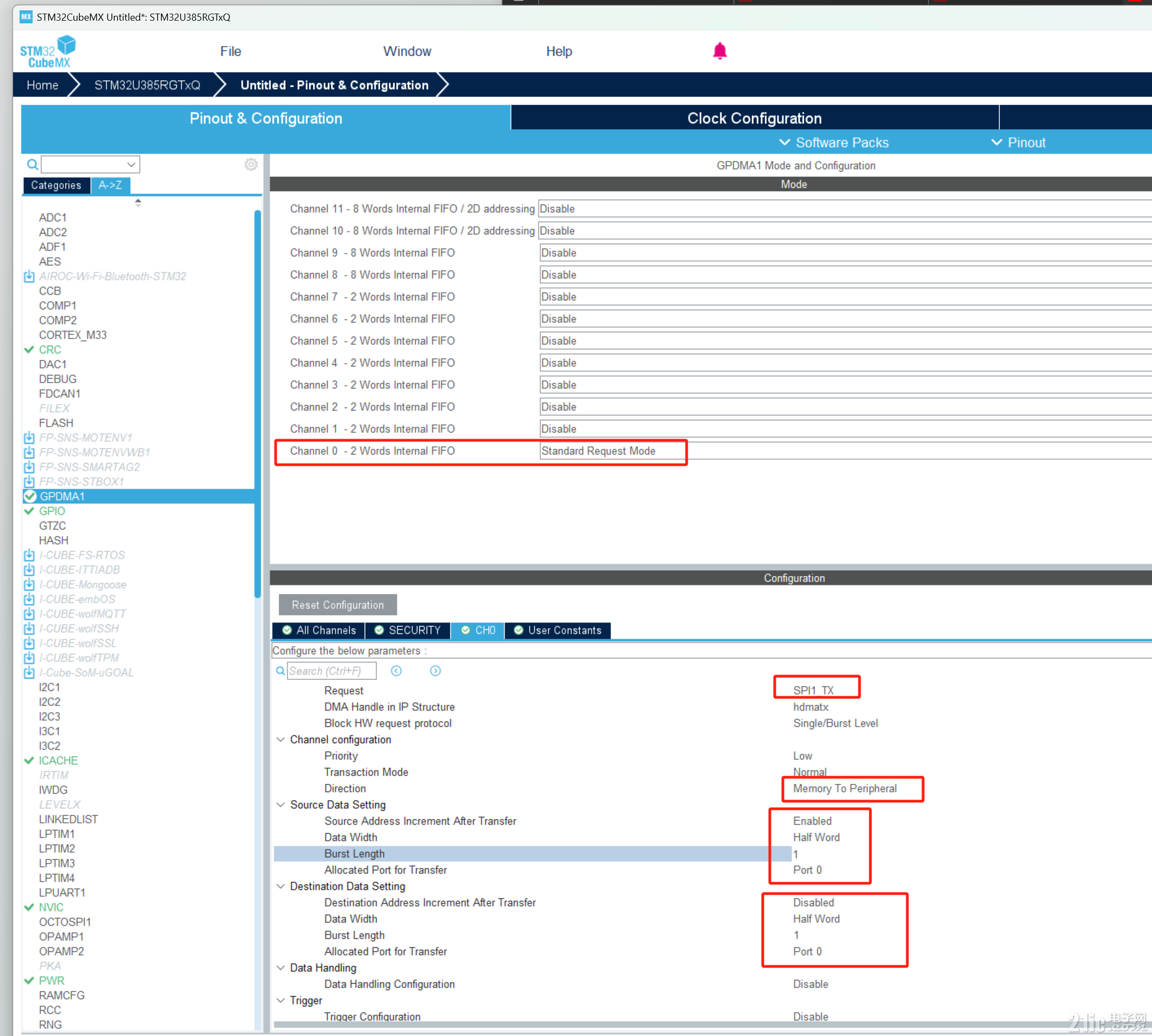1152x1036 pixels.
Task: Click the search icon in parameter search
Action: pos(280,671)
